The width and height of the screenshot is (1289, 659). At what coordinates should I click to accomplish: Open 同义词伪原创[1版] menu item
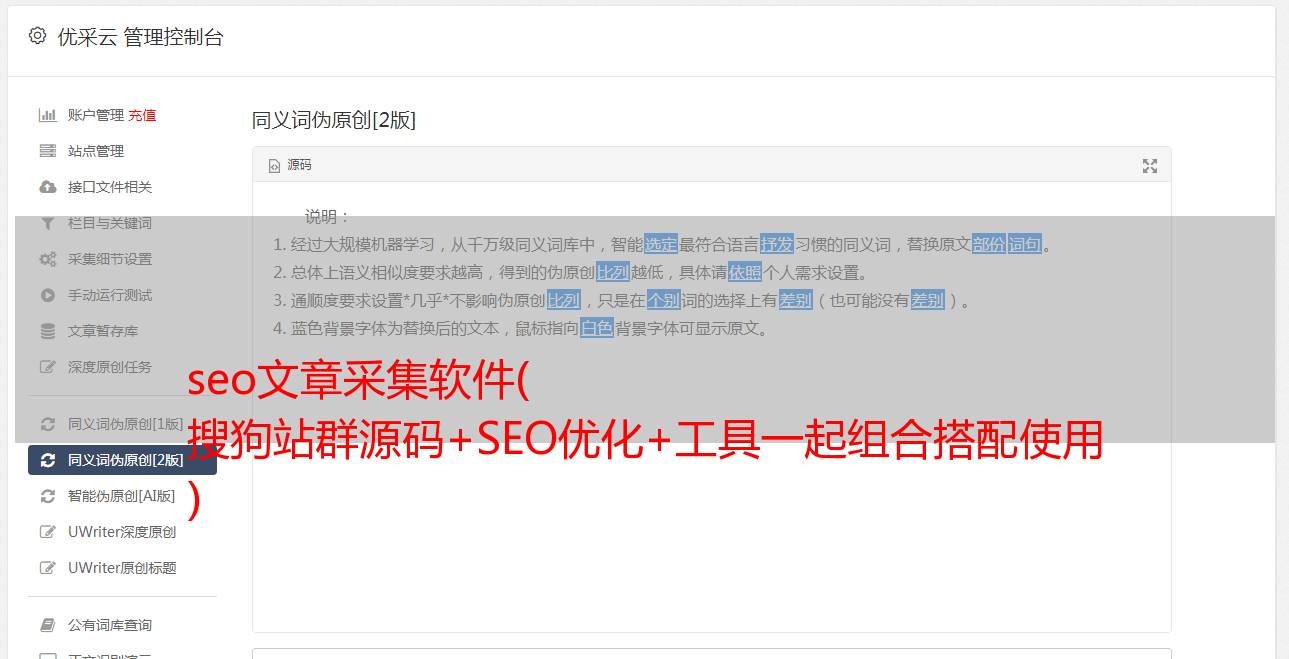click(x=122, y=424)
